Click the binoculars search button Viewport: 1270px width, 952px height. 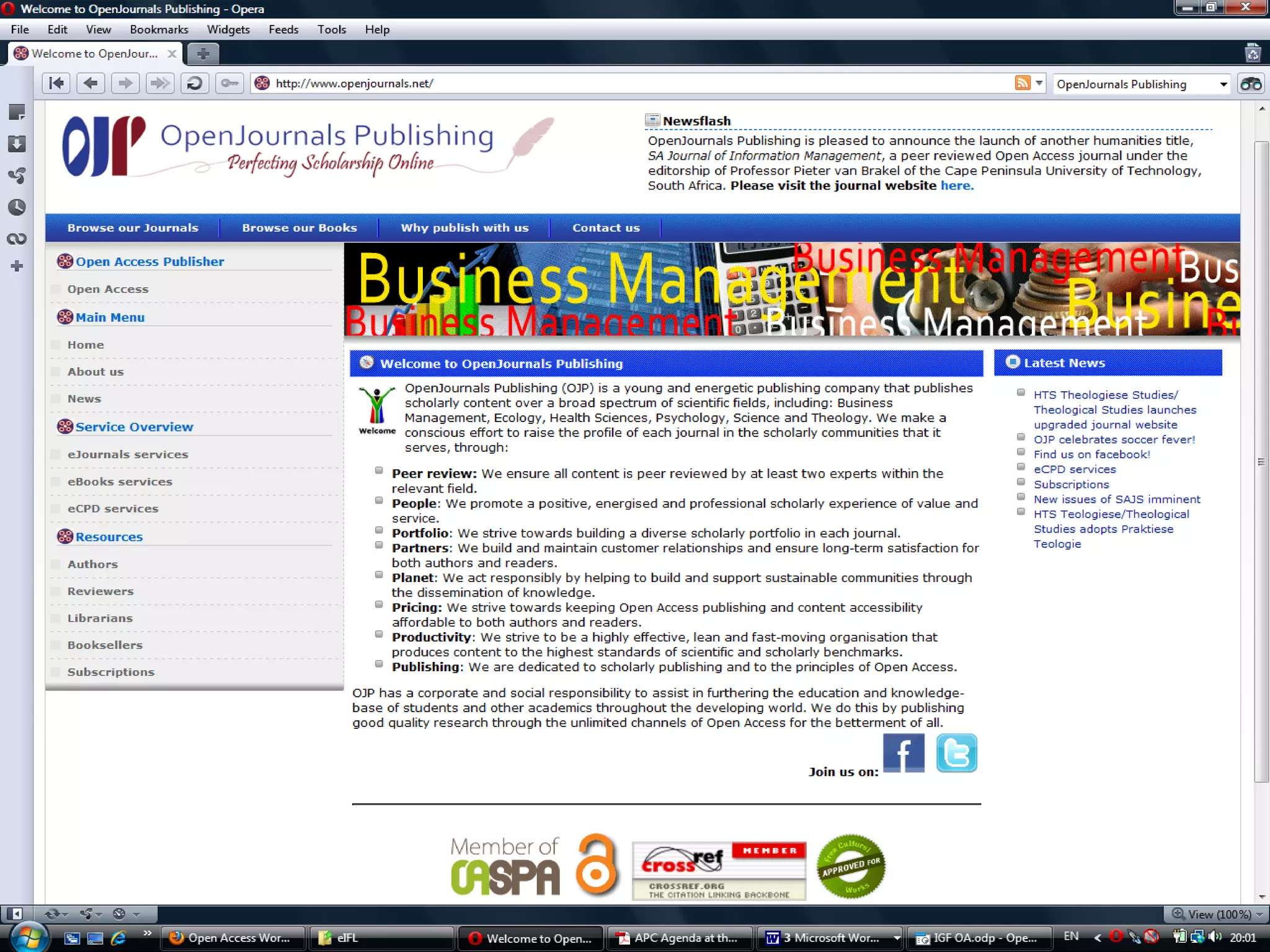pos(1251,84)
